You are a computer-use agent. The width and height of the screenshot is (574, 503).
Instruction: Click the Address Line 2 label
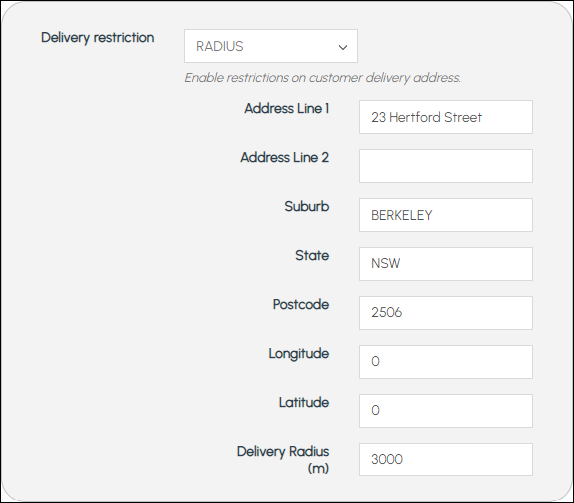click(x=284, y=157)
